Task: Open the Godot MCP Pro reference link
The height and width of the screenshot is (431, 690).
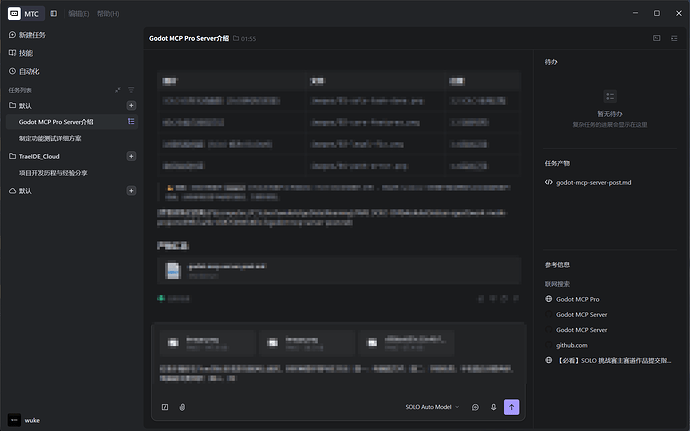Action: click(577, 299)
